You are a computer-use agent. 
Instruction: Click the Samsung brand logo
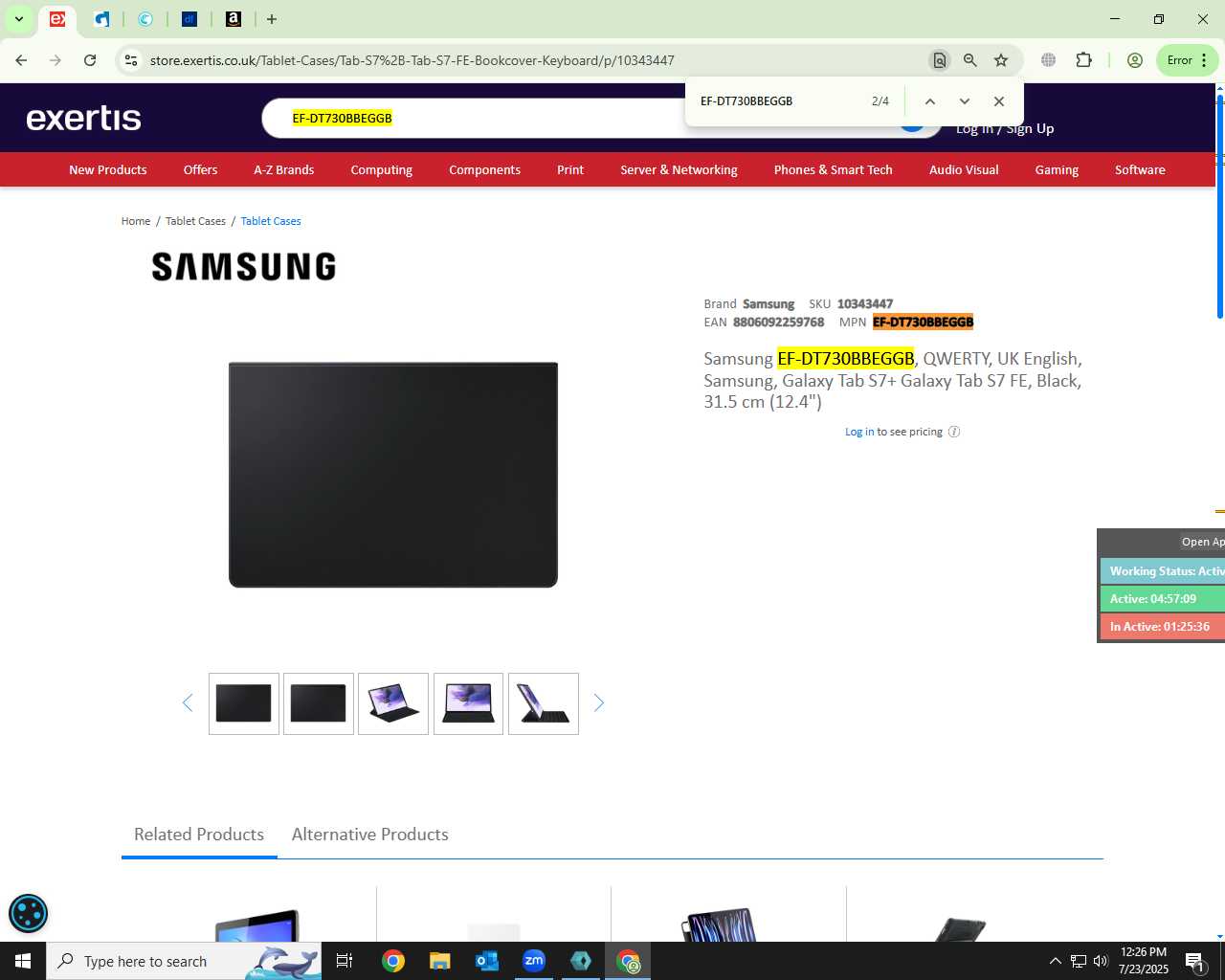(x=244, y=266)
